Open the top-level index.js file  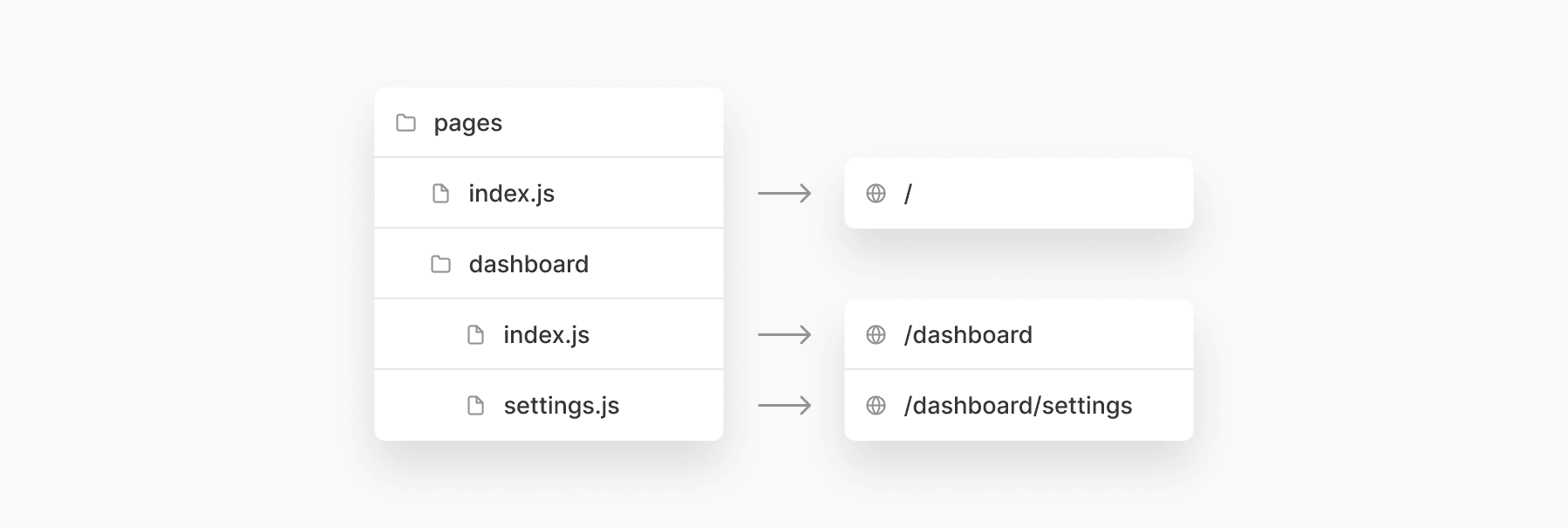pyautogui.click(x=512, y=194)
